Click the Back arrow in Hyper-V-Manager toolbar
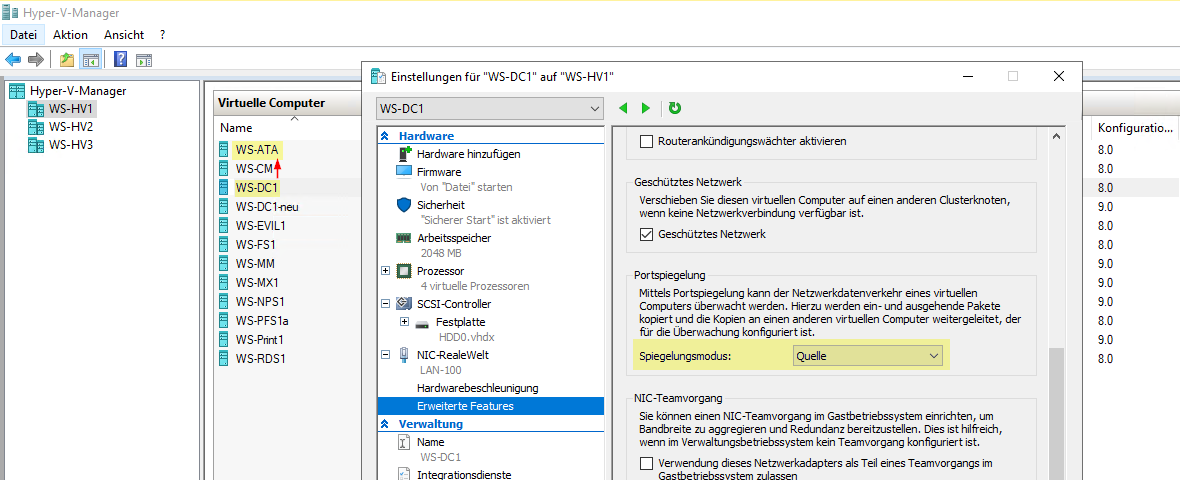 pyautogui.click(x=13, y=59)
